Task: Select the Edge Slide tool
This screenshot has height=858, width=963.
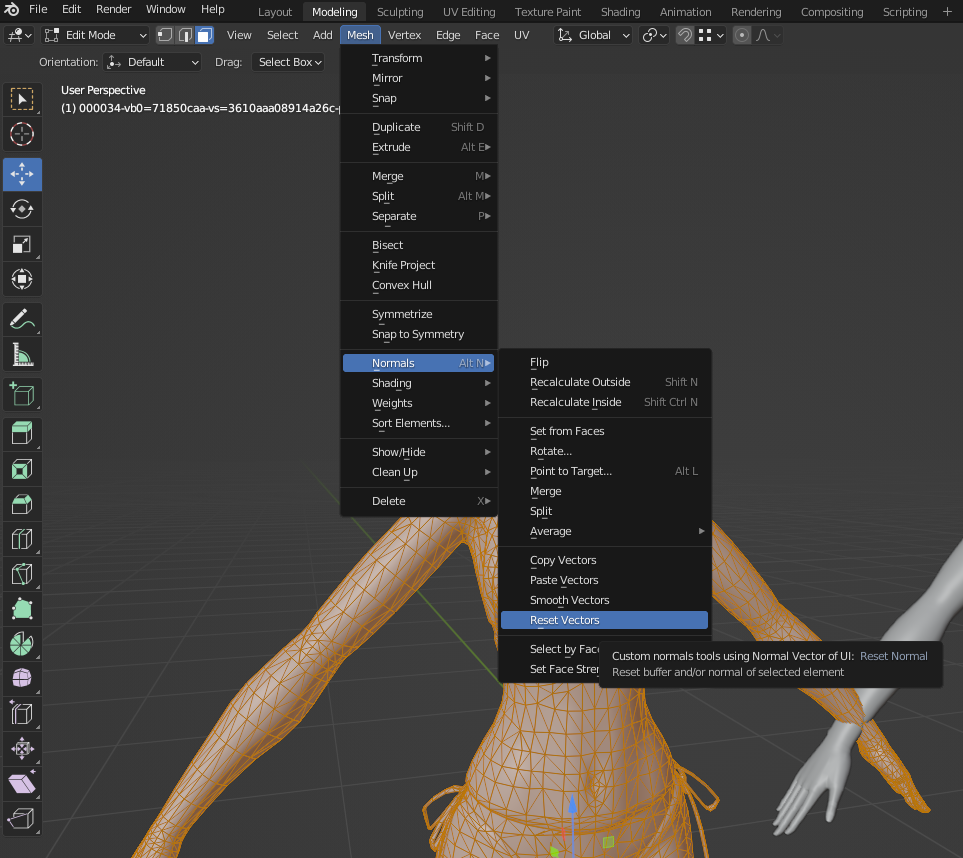Action: pyautogui.click(x=22, y=714)
